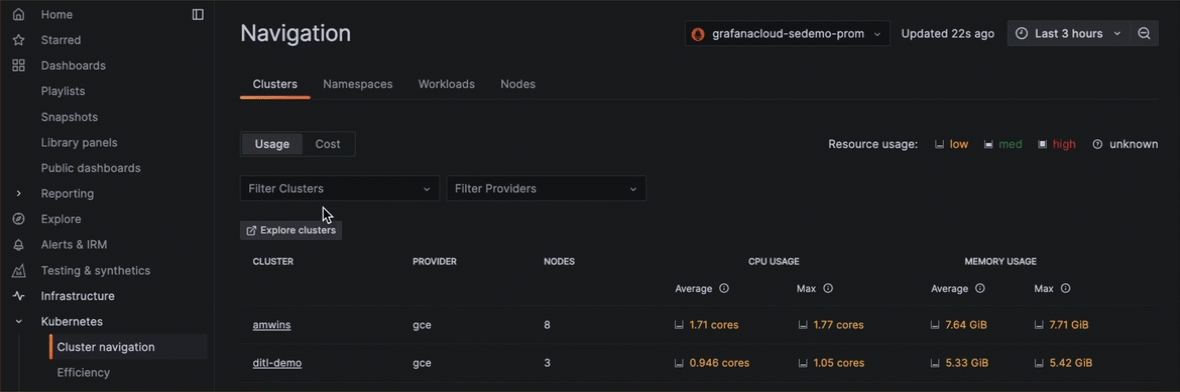1180x392 pixels.
Task: Click info icon beside CPU Usage Average
Action: coord(724,288)
